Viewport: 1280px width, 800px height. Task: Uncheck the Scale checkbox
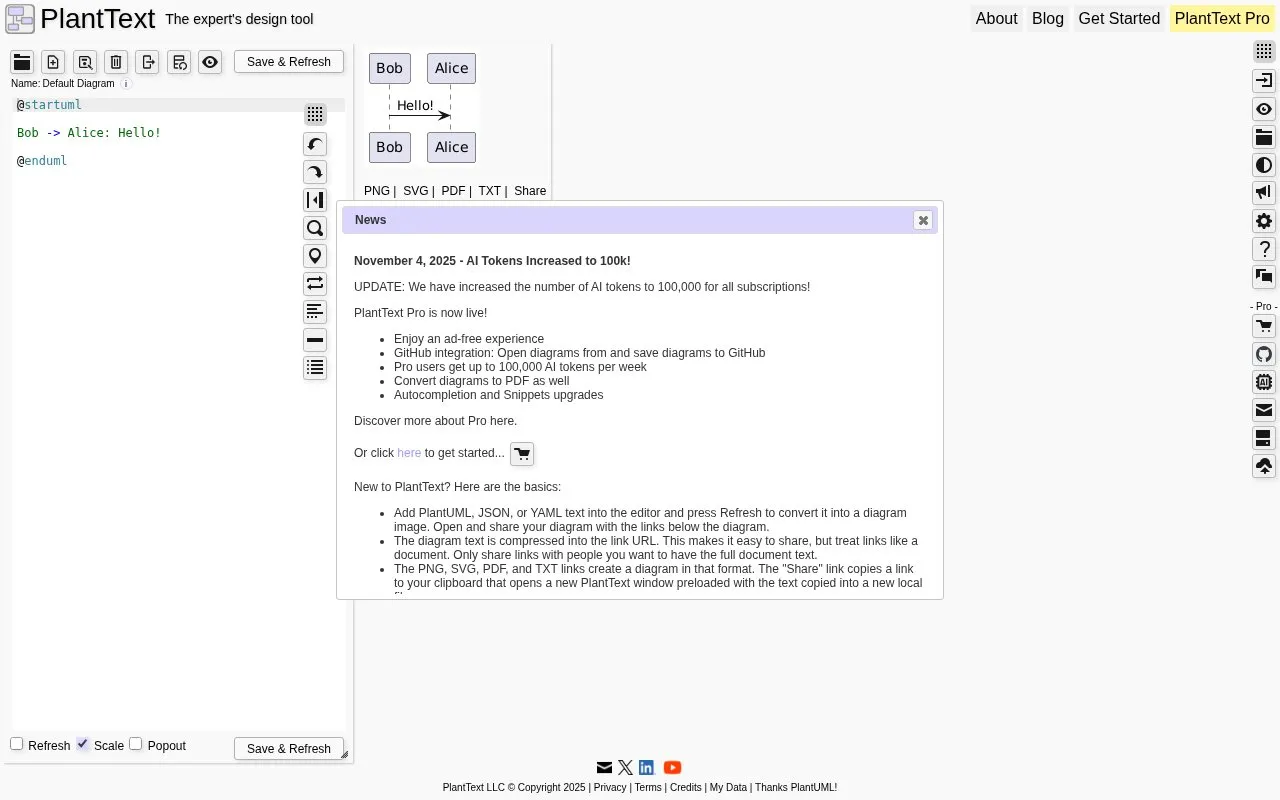(x=83, y=744)
